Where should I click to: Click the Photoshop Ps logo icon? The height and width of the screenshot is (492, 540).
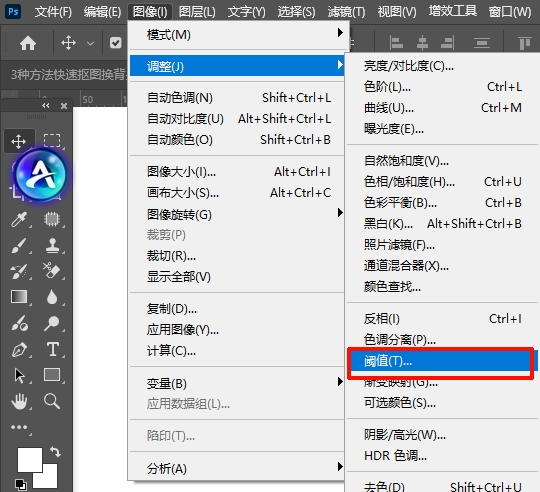point(13,11)
